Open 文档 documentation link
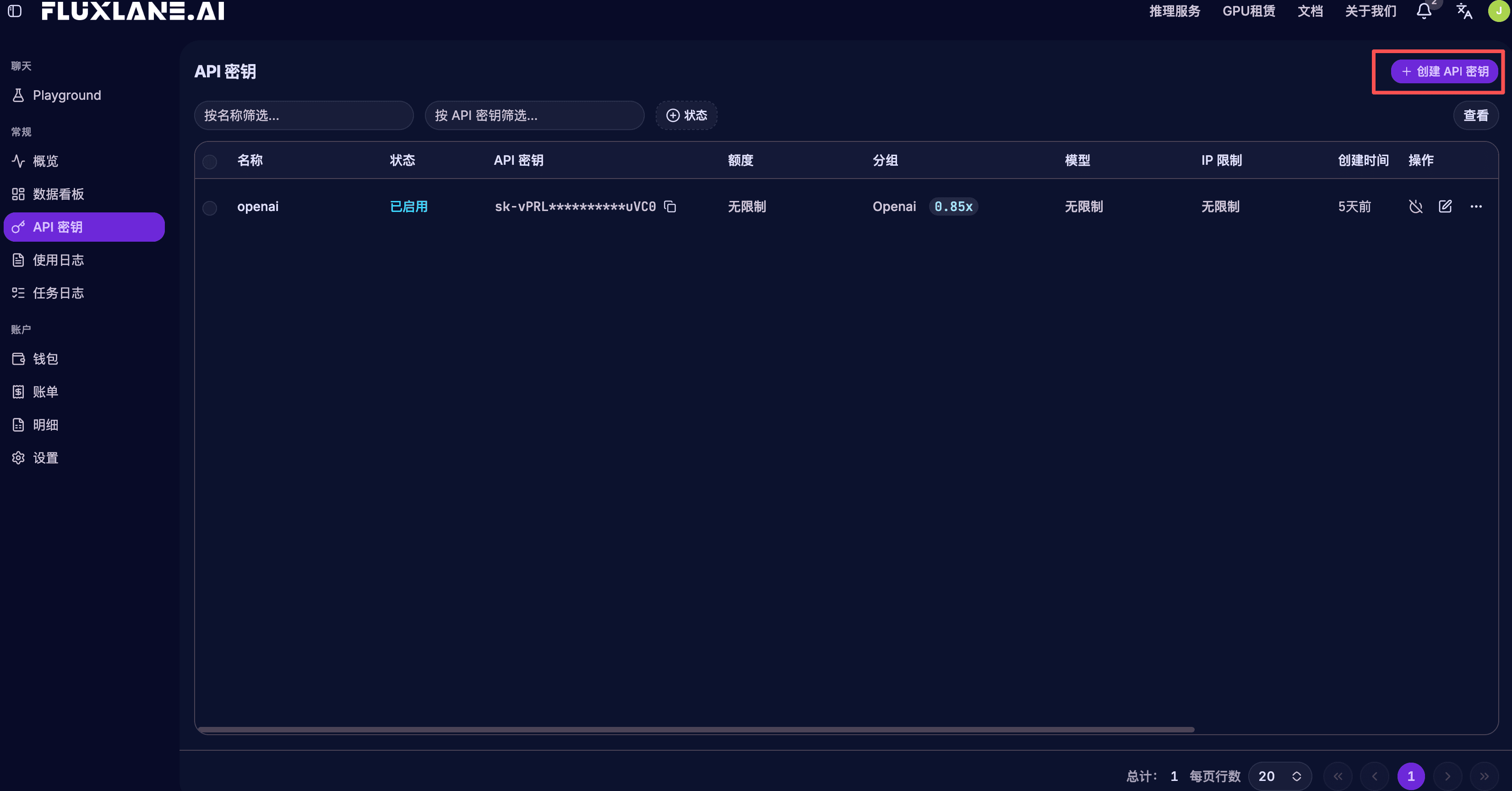Screen dimensions: 1512x791 (1310, 11)
